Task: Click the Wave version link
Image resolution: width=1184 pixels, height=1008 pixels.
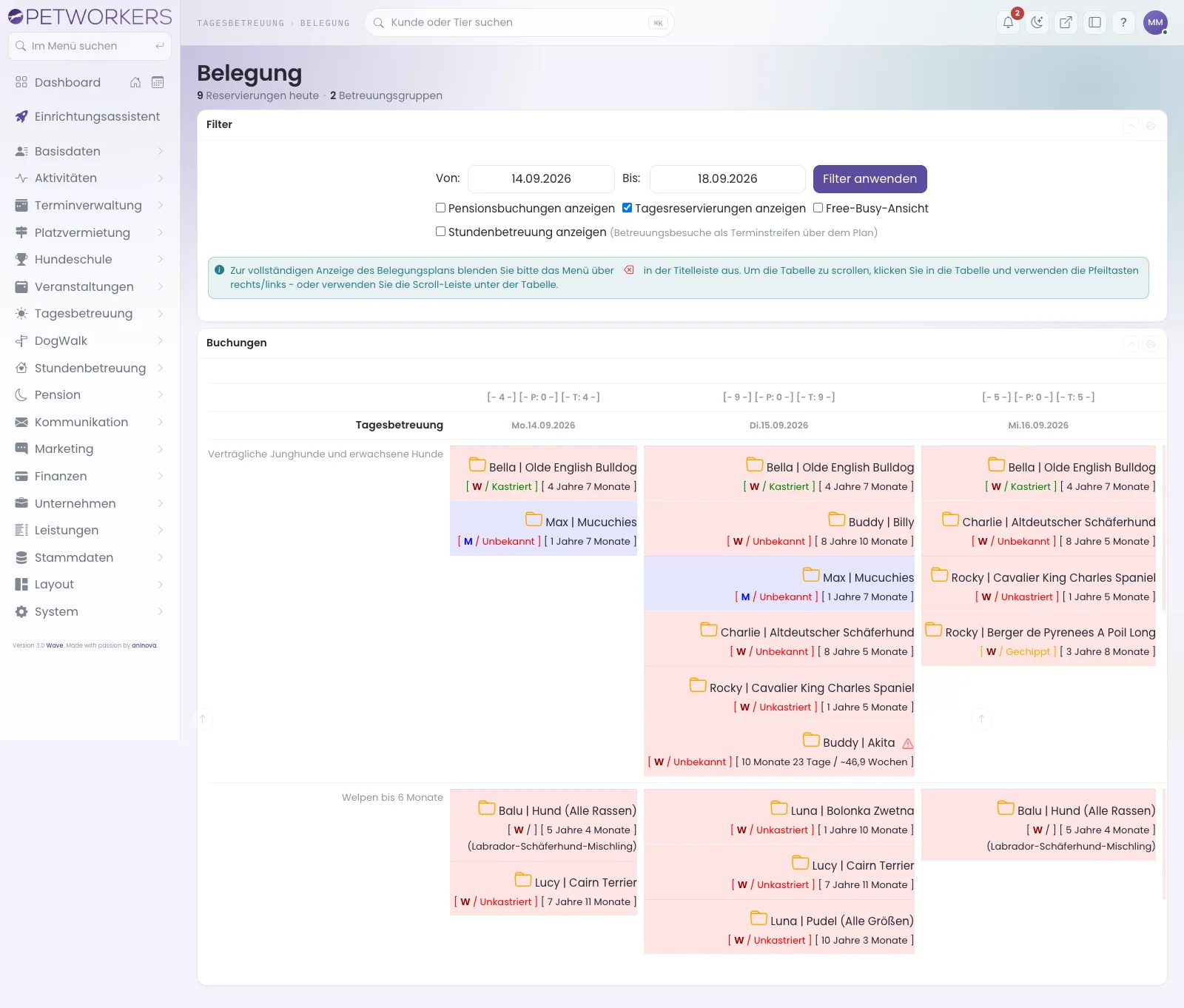Action: coord(55,645)
